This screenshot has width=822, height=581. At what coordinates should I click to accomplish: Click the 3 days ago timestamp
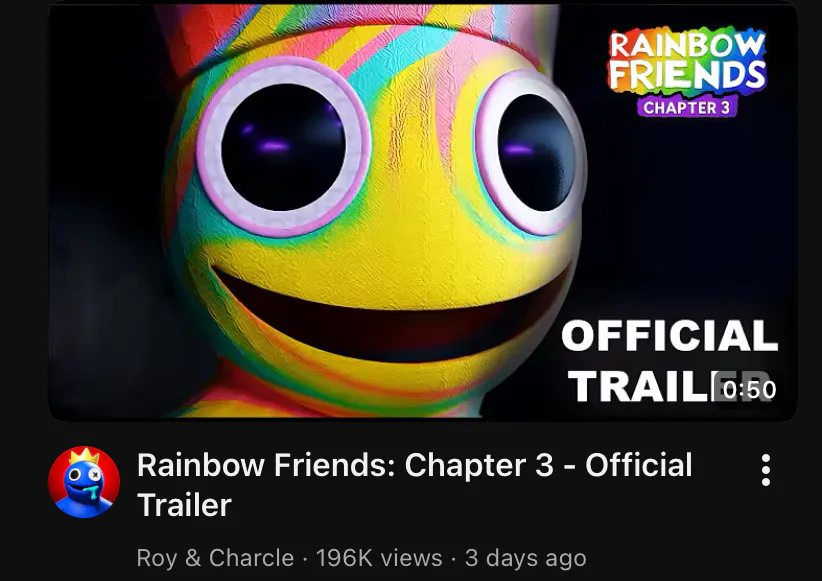click(x=525, y=558)
